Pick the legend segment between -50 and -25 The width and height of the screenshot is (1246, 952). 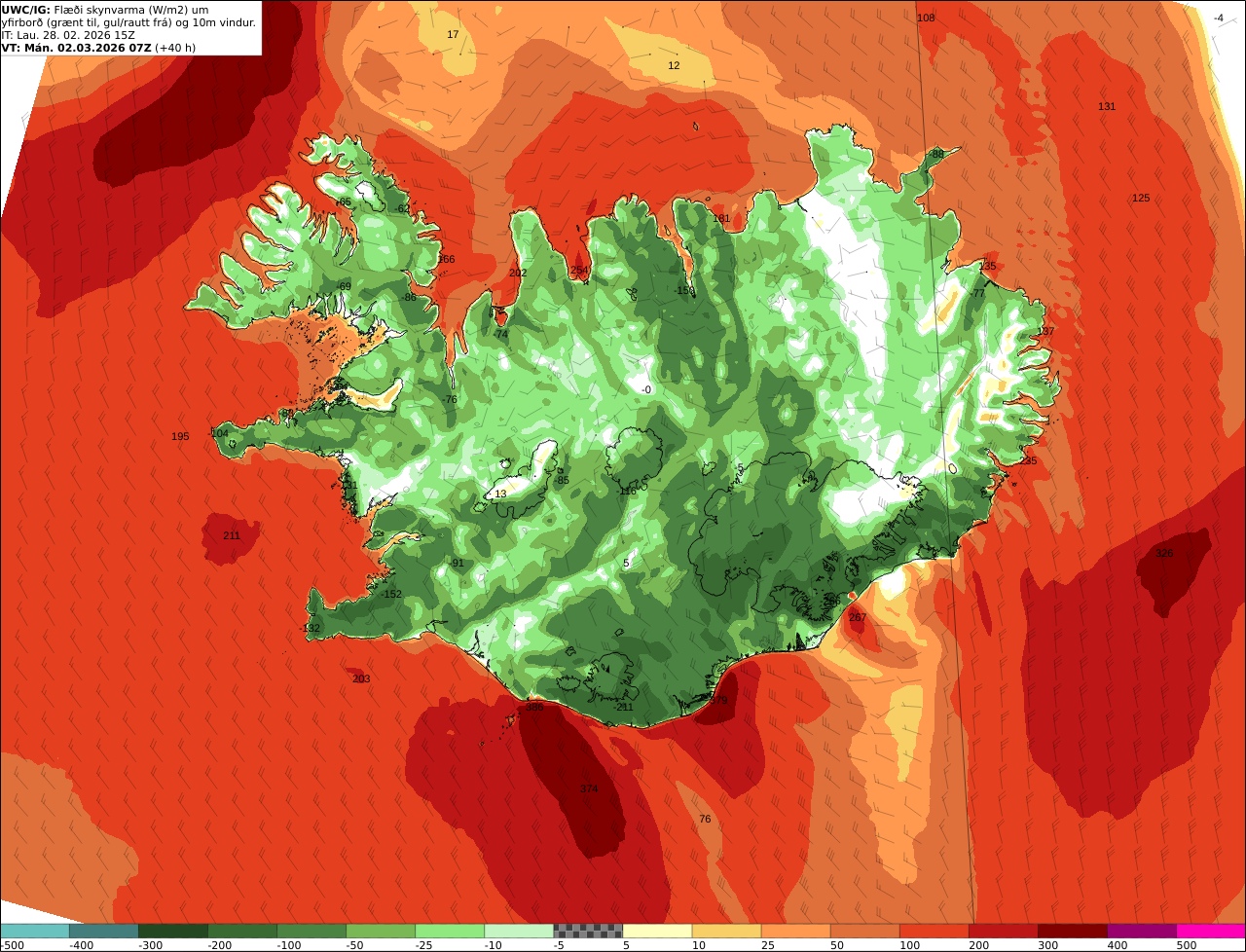380,931
